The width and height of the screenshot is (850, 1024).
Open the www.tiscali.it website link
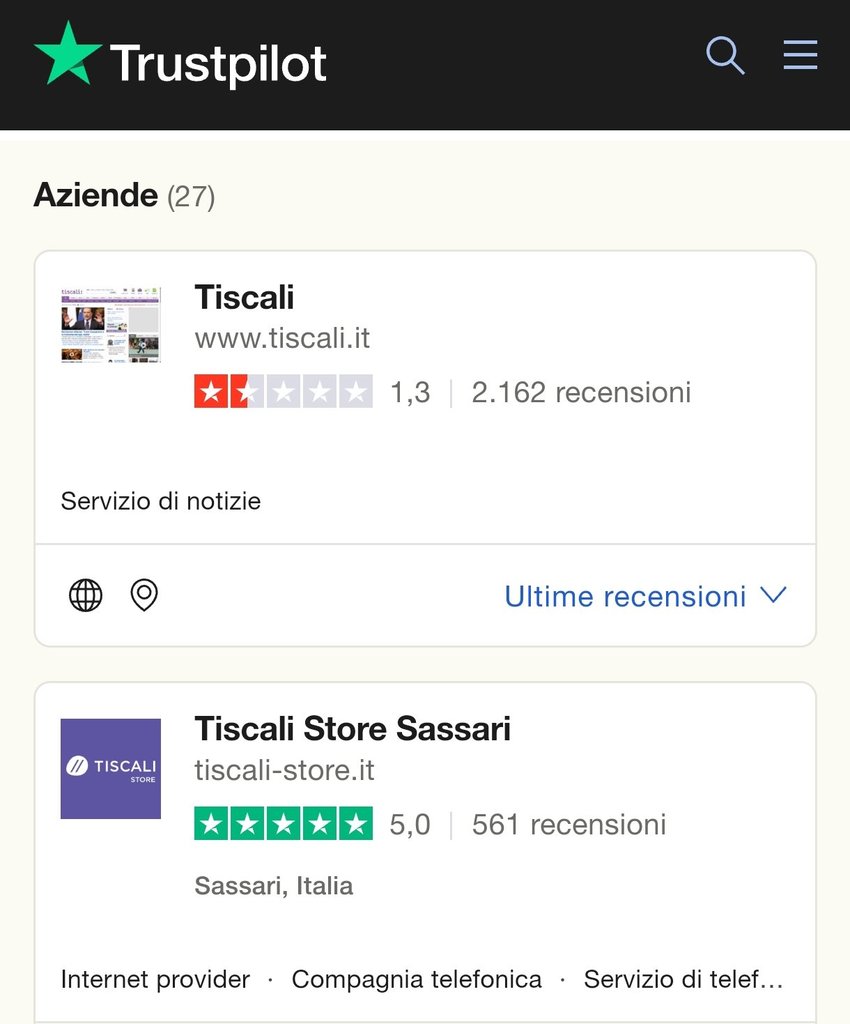[282, 338]
